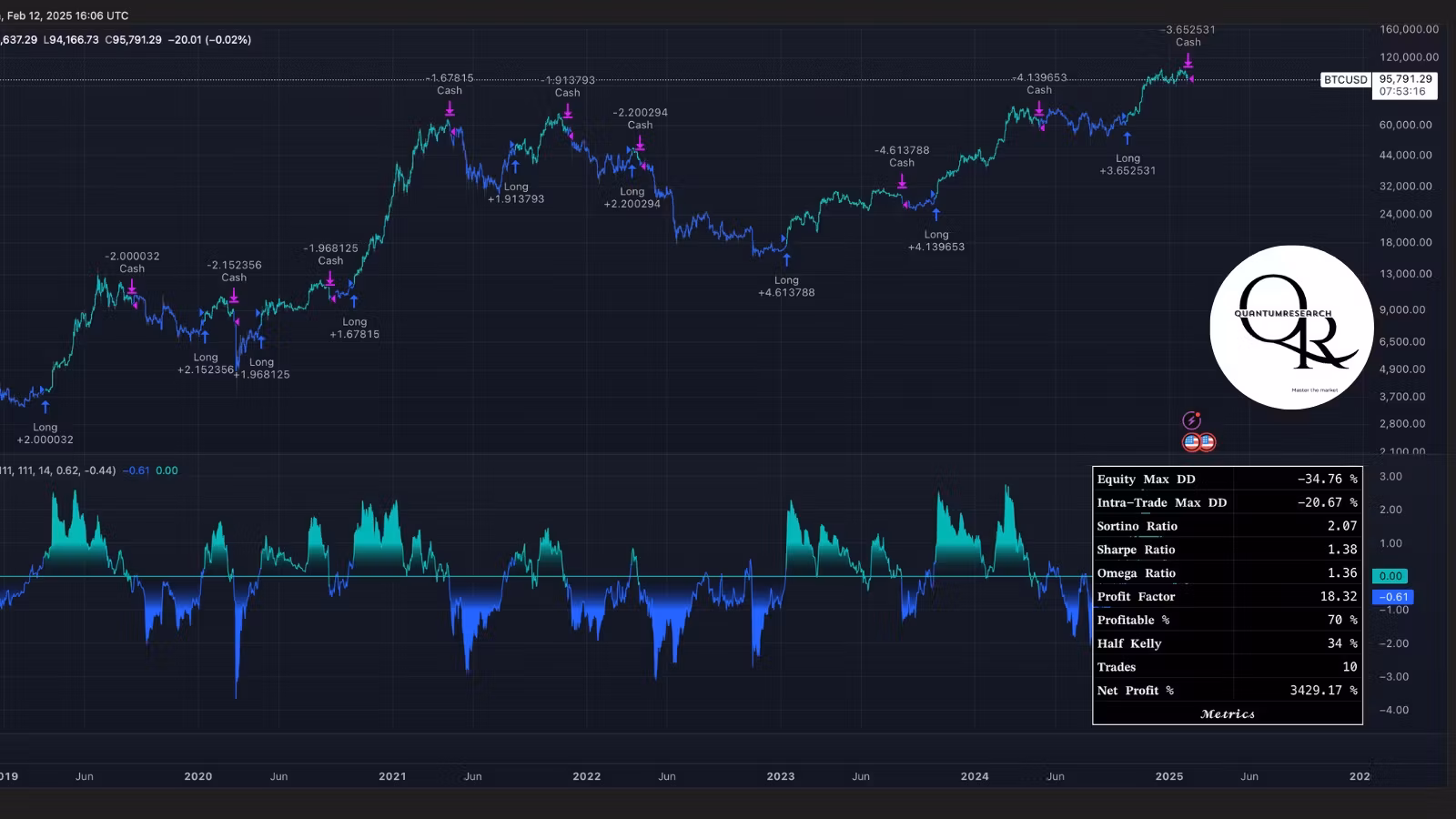Click the 2024 label on the time axis

(x=975, y=776)
